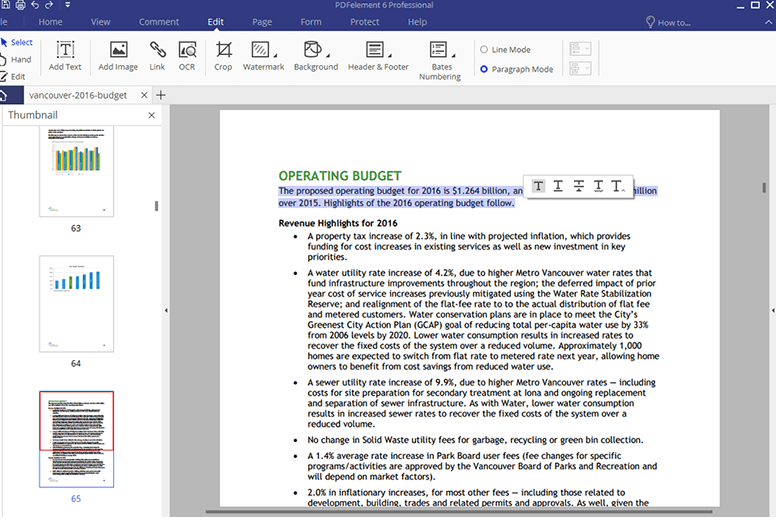Screen dimensions: 776x527
Task: Open the Background menu
Action: pyautogui.click(x=316, y=56)
